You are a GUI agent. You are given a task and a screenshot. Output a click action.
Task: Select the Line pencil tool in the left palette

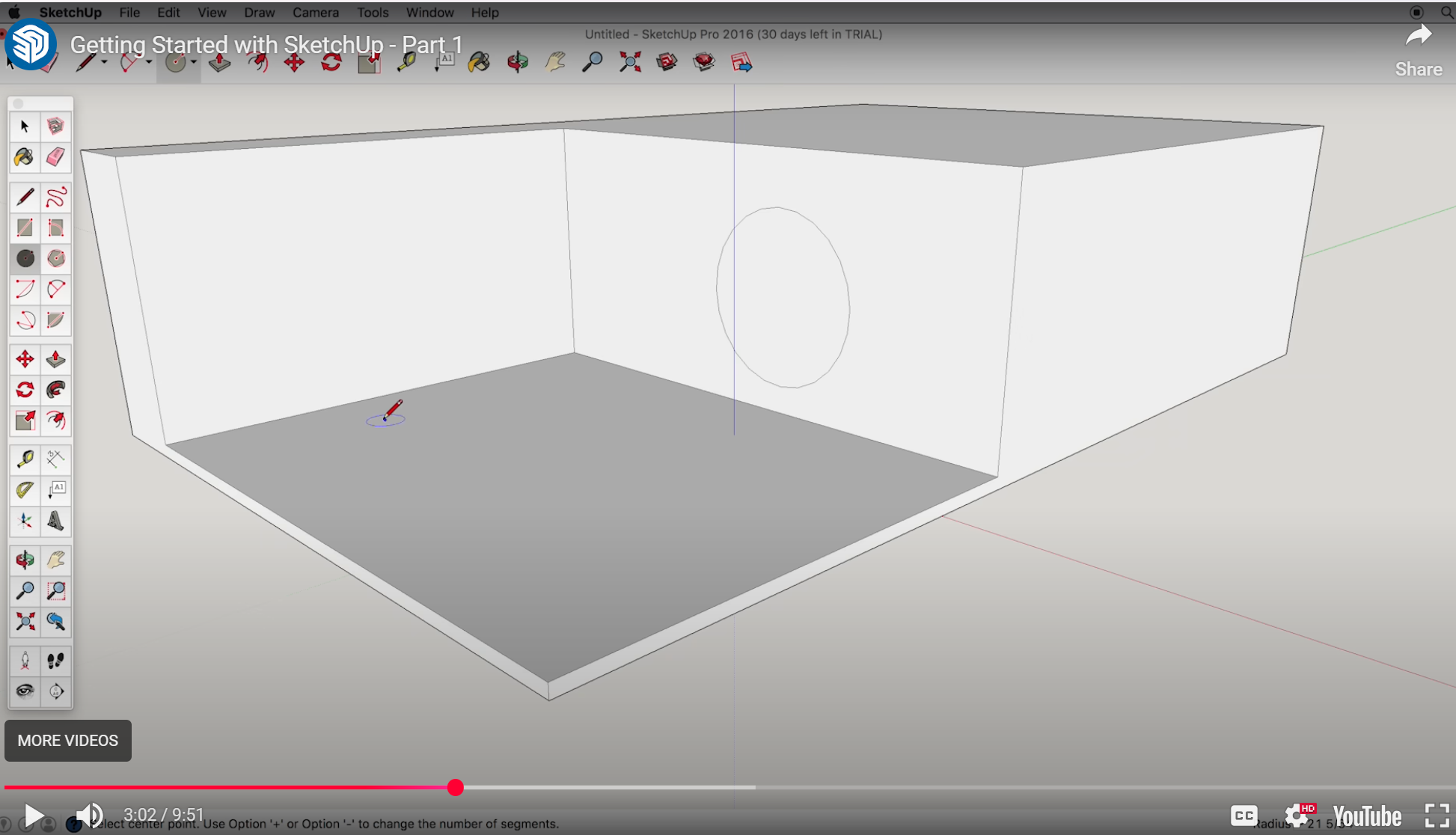click(25, 197)
